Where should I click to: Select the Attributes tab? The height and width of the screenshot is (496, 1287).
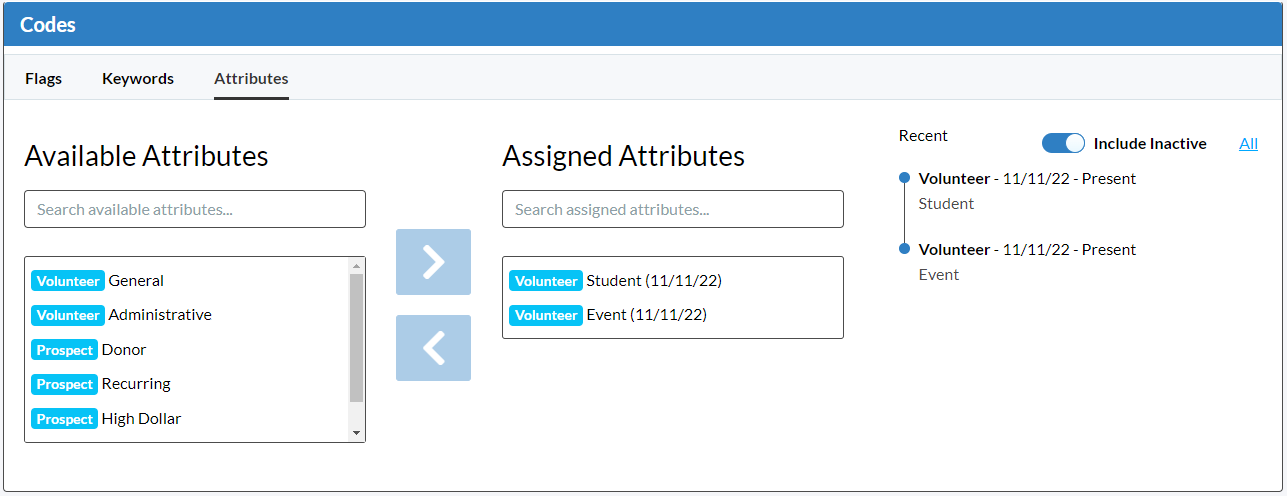click(x=251, y=78)
